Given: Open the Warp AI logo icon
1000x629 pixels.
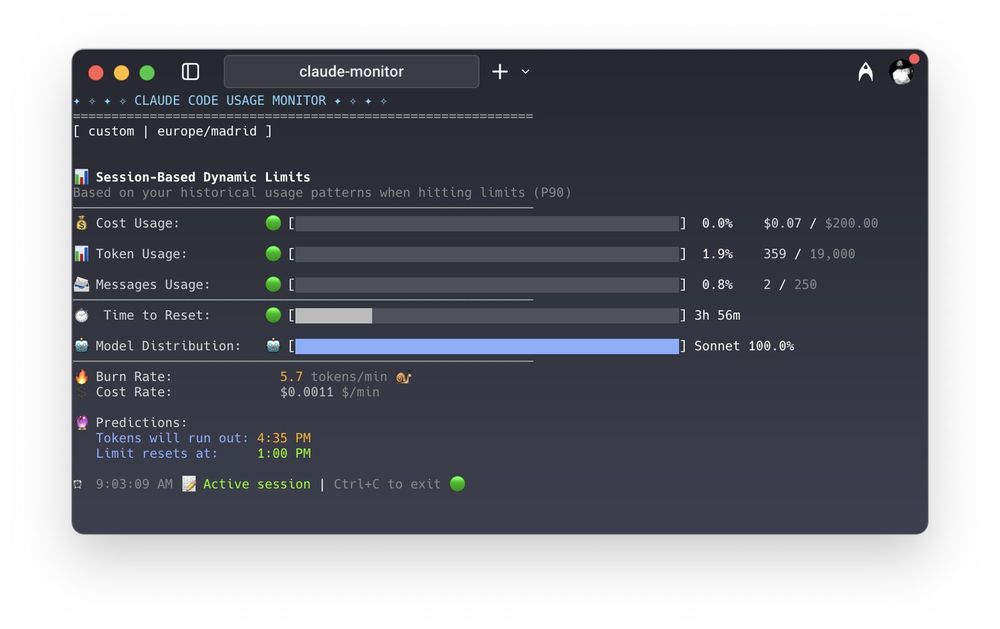Looking at the screenshot, I should coord(865,71).
